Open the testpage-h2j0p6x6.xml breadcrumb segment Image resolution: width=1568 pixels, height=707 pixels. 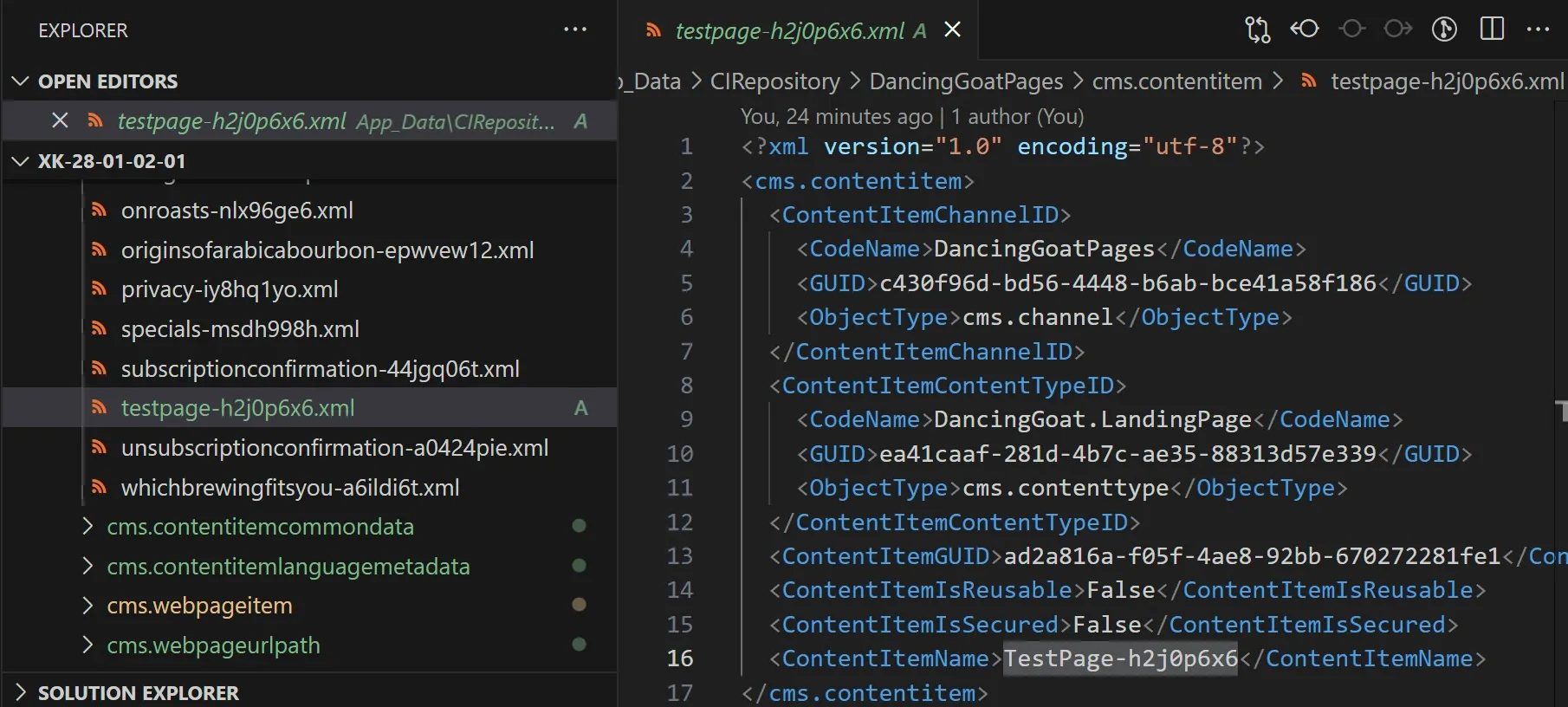1447,81
